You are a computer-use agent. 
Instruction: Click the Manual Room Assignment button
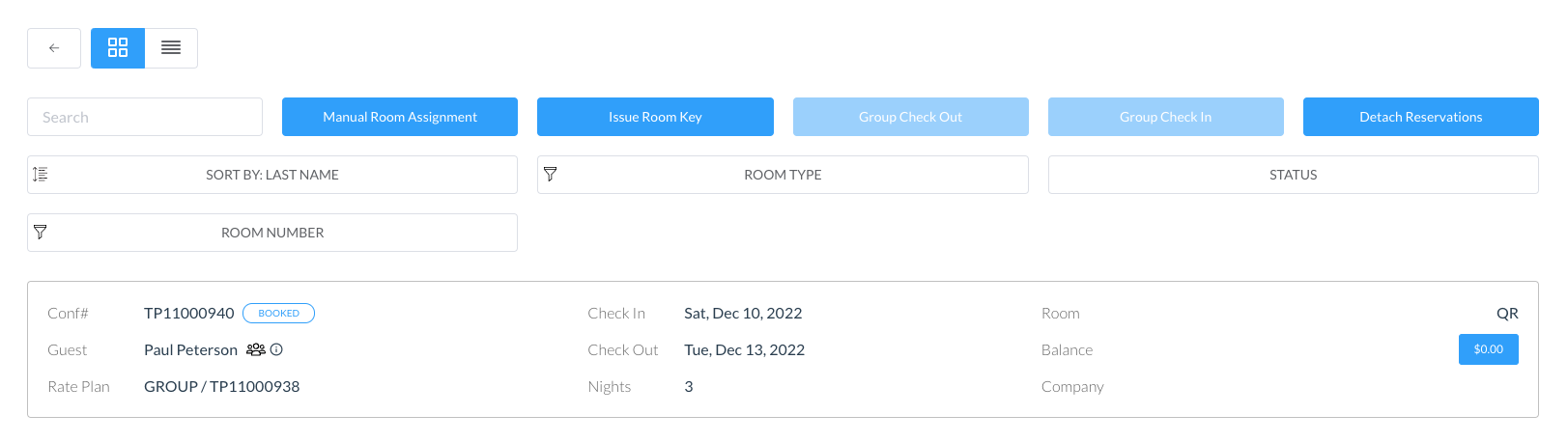click(x=400, y=117)
